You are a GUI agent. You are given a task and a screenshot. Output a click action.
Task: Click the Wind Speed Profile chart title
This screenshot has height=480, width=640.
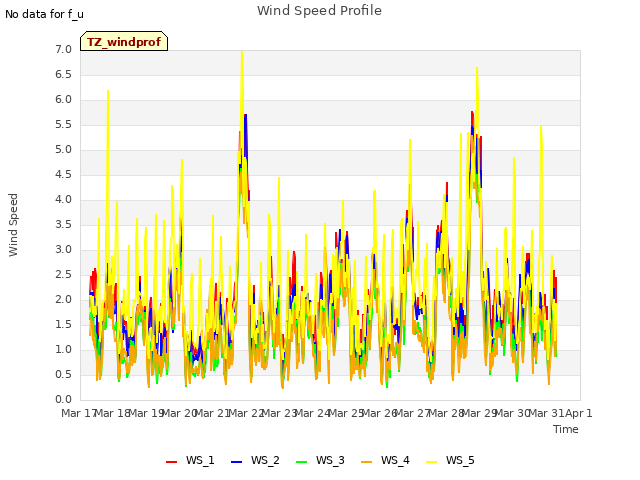(x=319, y=11)
